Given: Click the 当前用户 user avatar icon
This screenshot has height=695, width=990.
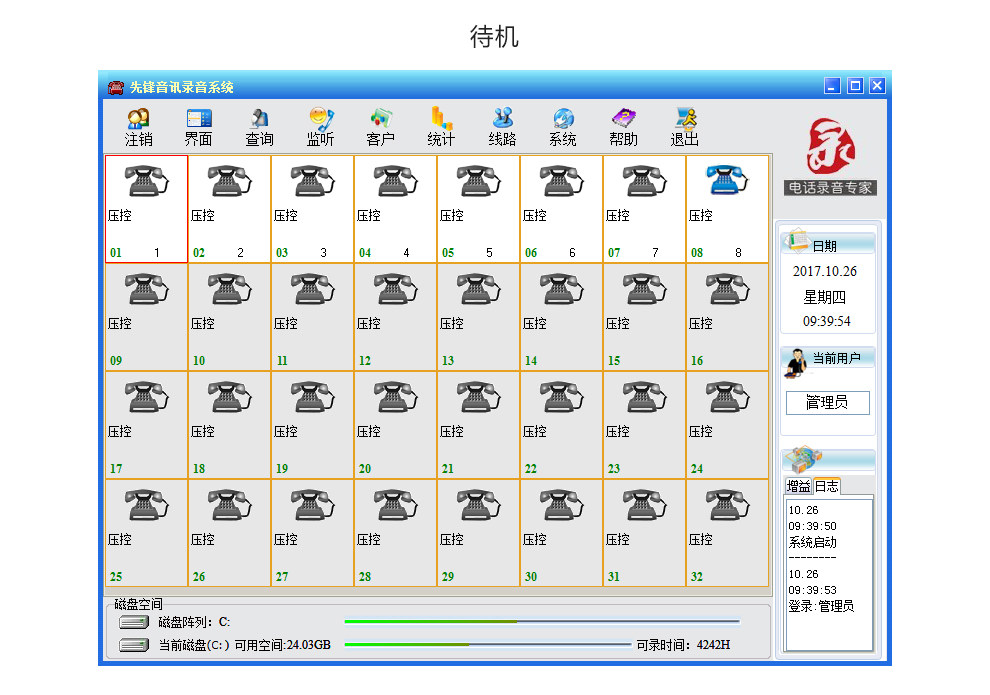Looking at the screenshot, I should pyautogui.click(x=796, y=363).
